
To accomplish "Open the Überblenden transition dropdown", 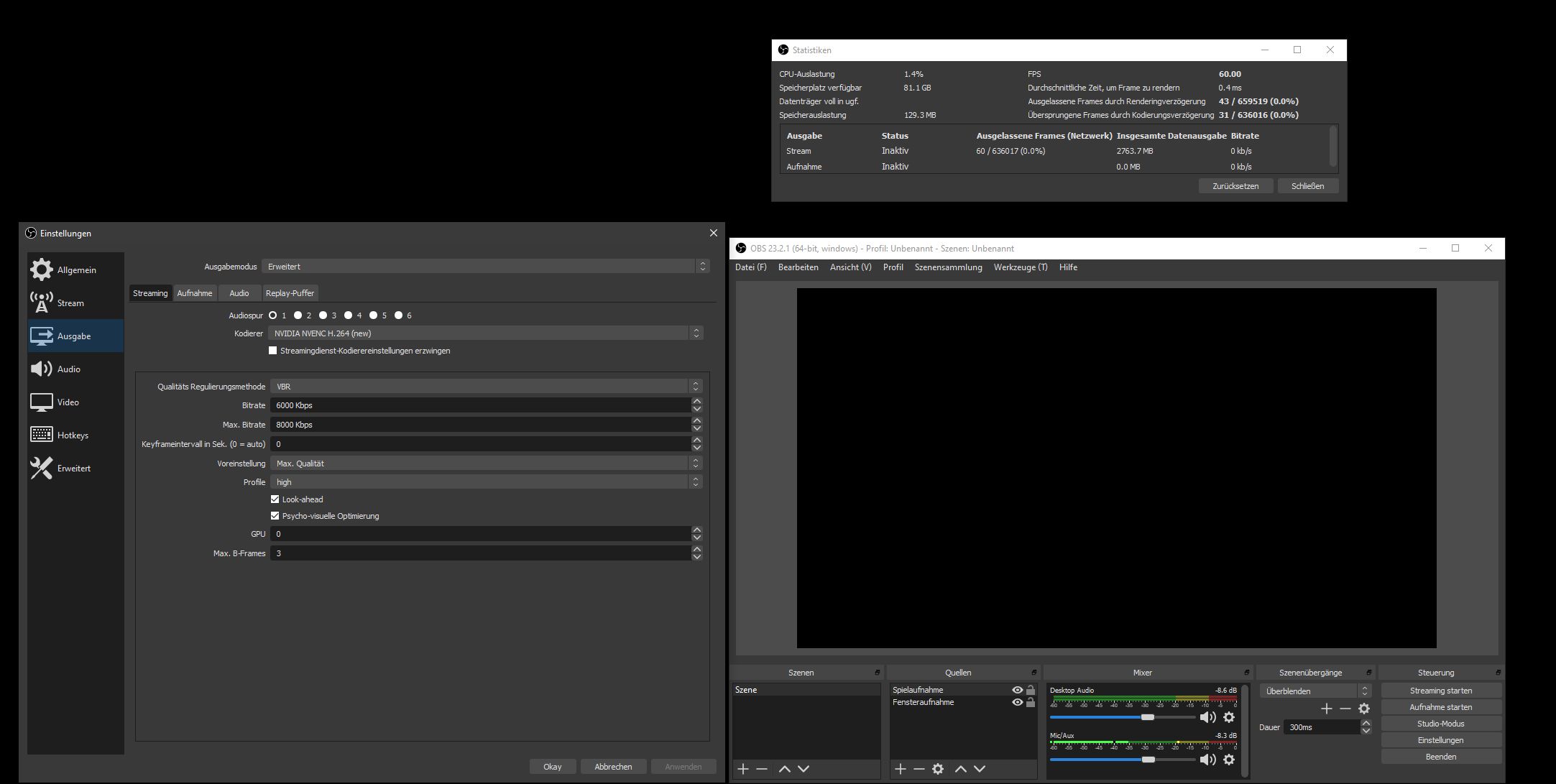I will pos(1314,691).
